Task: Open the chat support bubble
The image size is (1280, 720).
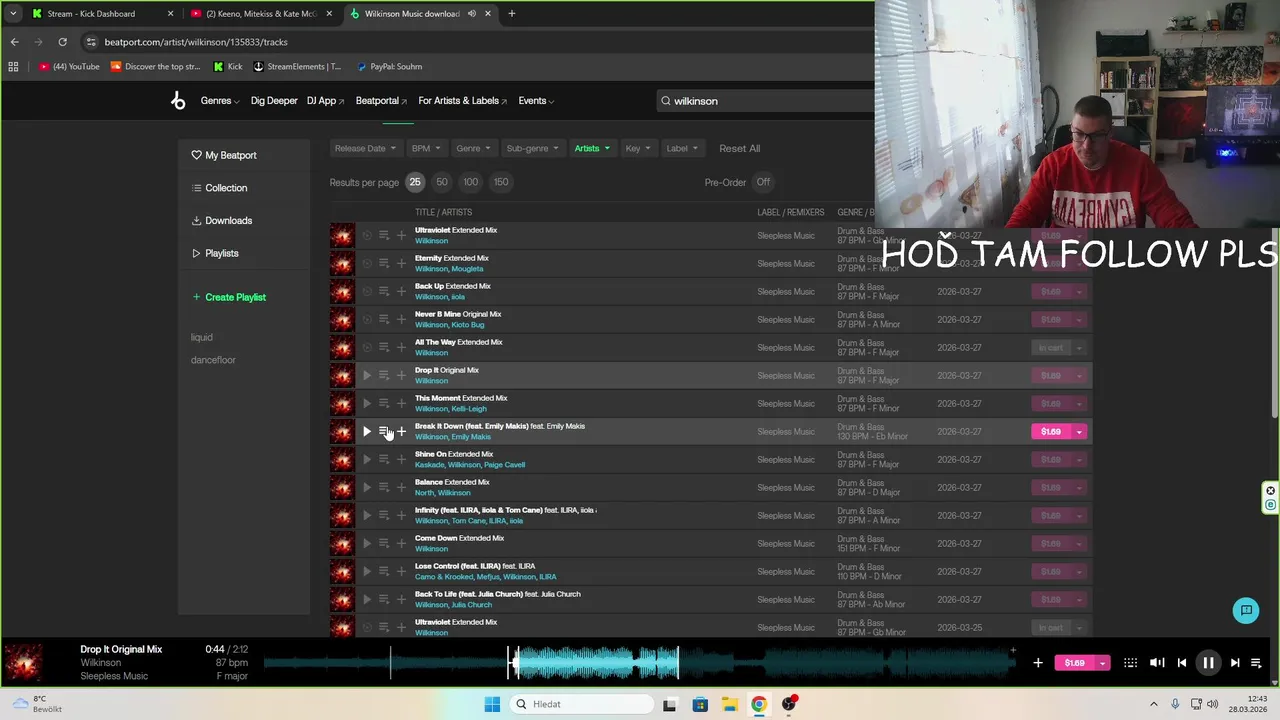Action: [x=1246, y=610]
